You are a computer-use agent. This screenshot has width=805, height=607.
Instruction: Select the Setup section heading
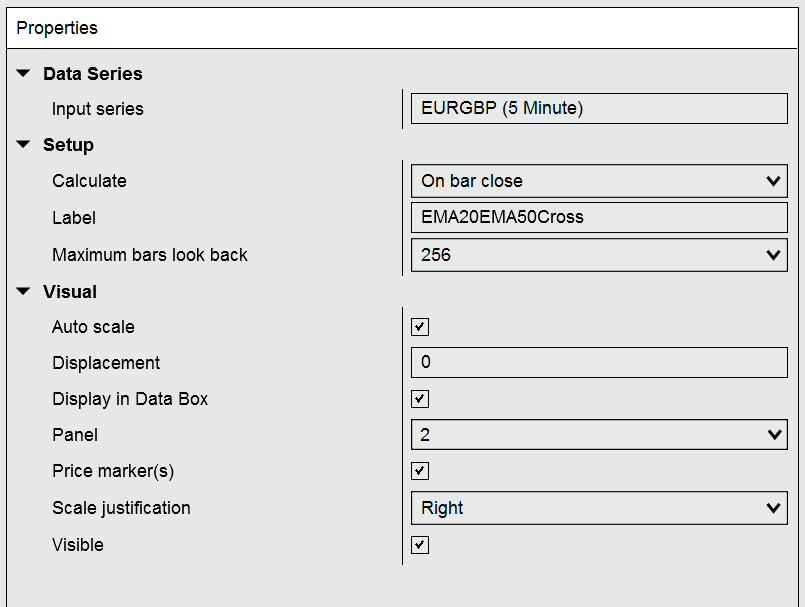tap(68, 145)
